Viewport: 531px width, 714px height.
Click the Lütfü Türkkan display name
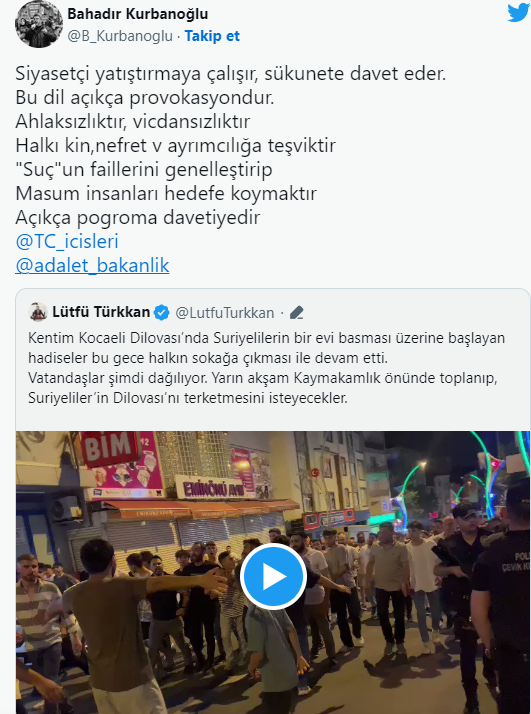101,312
